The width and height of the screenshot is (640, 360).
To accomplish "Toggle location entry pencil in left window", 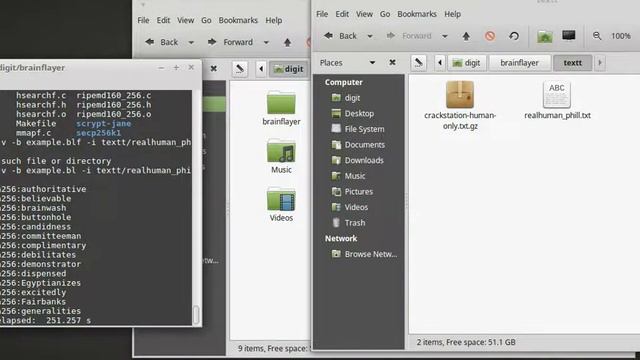I will coord(240,69).
